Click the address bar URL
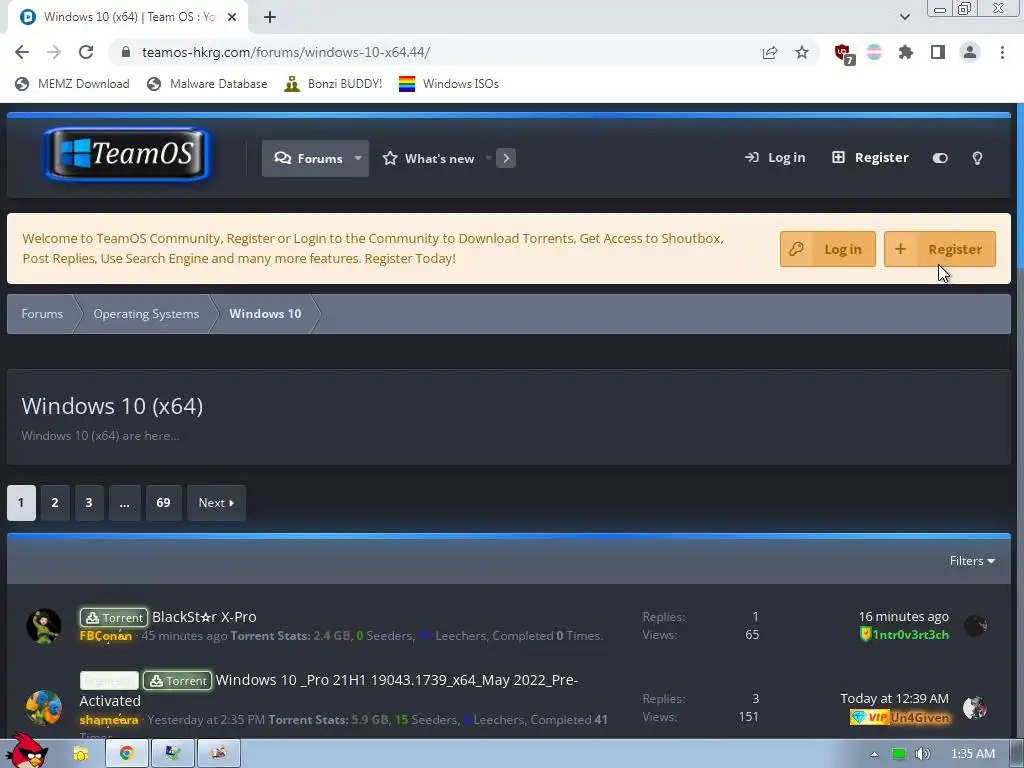 [x=285, y=52]
